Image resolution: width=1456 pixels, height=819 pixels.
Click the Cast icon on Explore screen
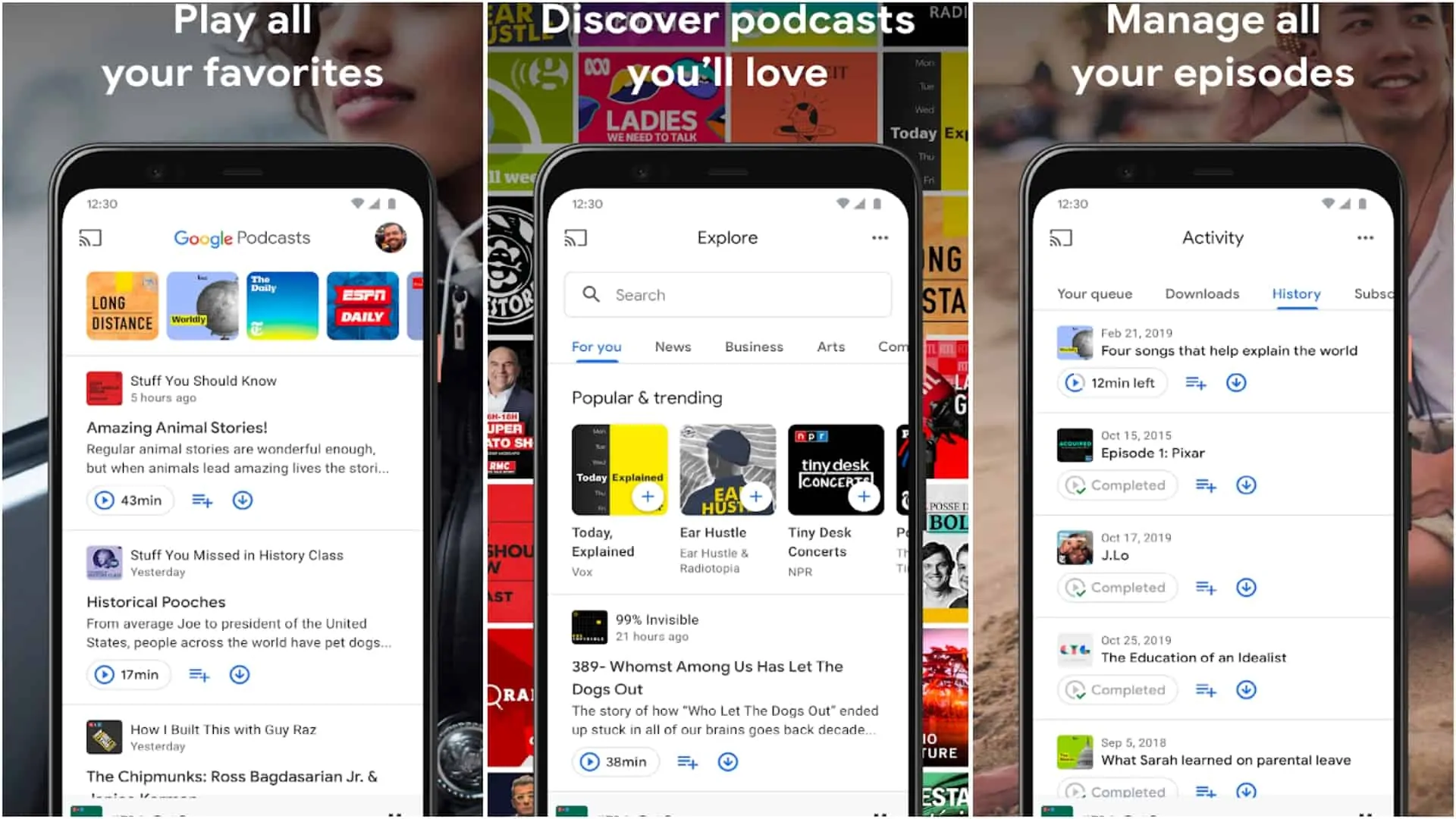coord(577,237)
